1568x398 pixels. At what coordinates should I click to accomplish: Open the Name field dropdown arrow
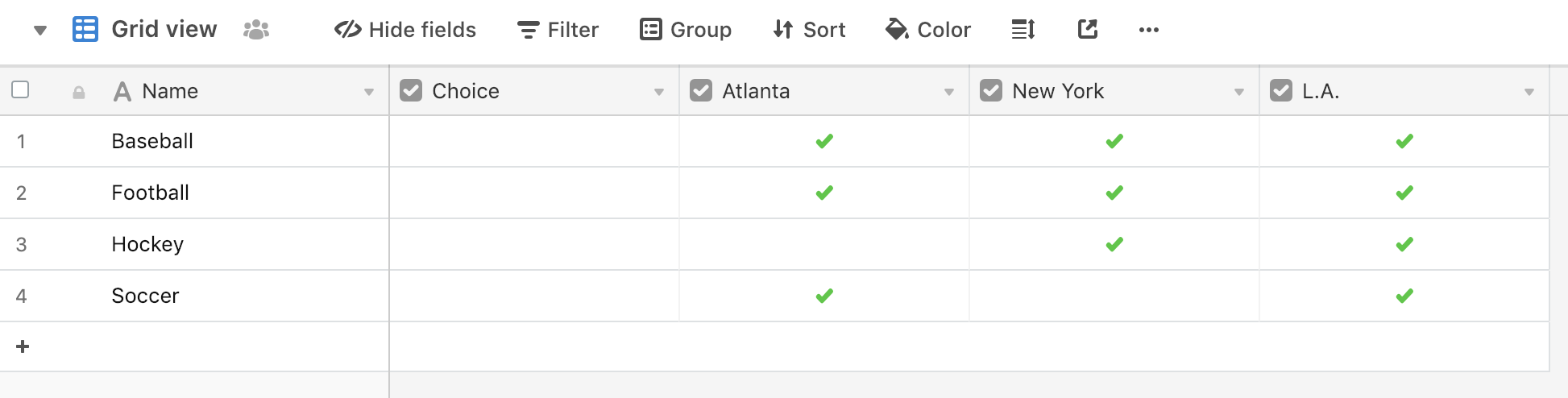pos(369,92)
